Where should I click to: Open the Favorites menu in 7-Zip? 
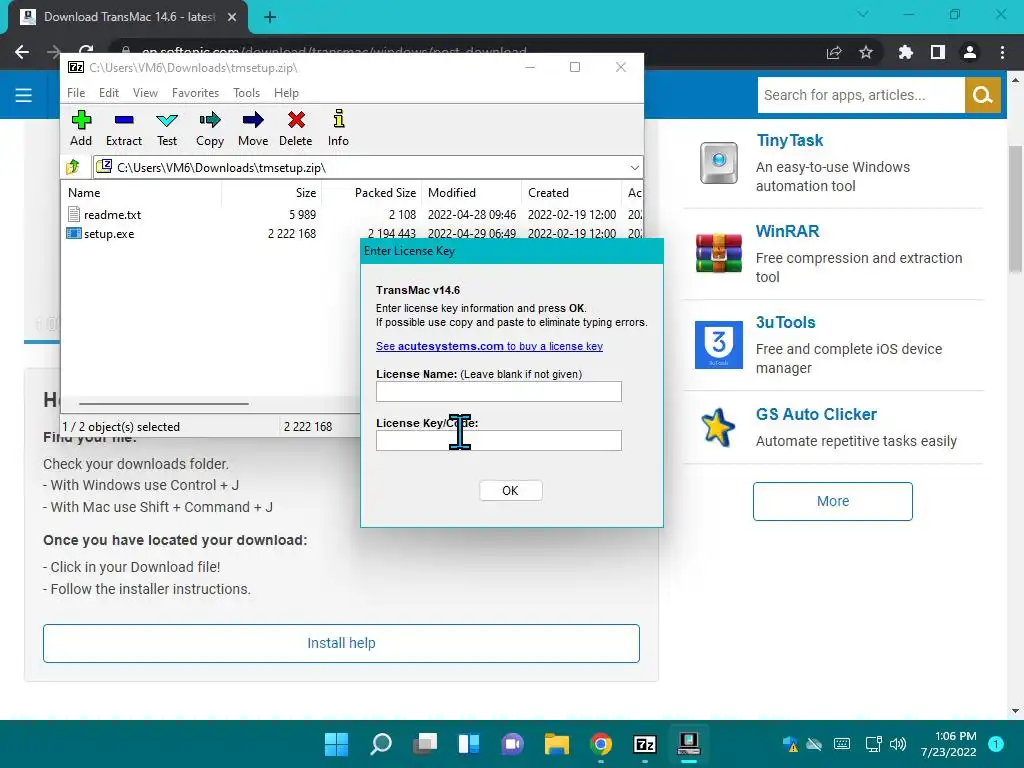point(195,93)
